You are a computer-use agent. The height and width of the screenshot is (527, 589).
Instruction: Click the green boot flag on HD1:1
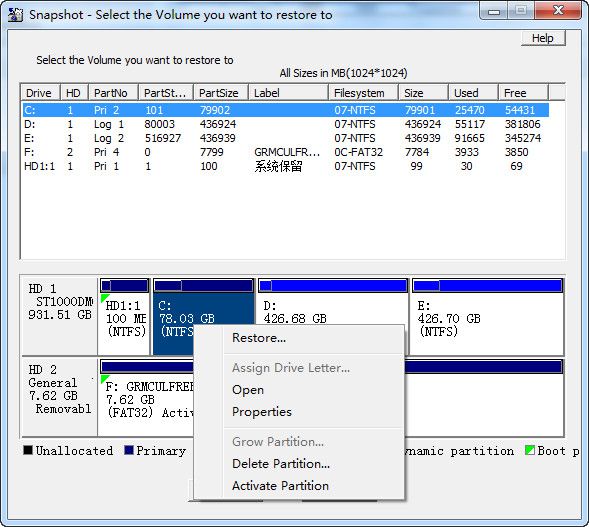point(104,298)
